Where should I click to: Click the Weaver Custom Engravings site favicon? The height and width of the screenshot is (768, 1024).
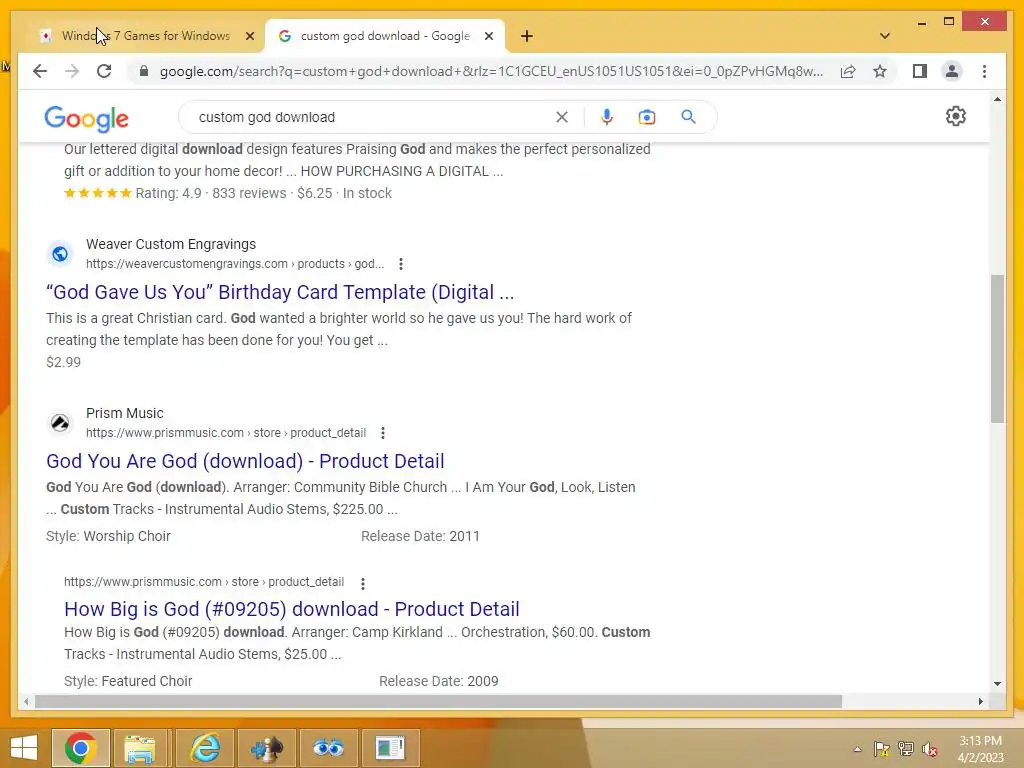click(x=60, y=253)
